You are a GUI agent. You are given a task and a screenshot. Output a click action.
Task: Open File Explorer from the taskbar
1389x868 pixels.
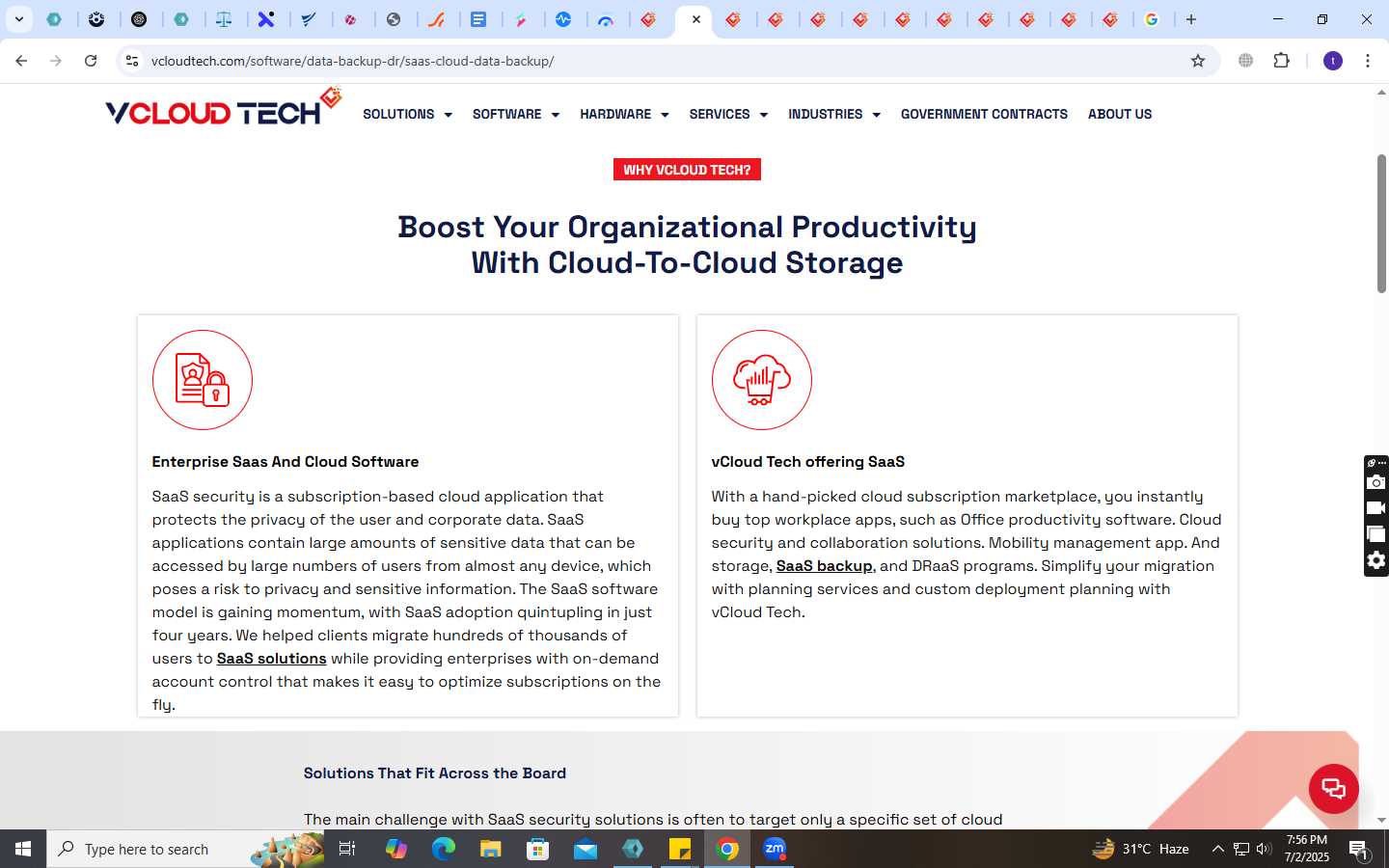491,849
